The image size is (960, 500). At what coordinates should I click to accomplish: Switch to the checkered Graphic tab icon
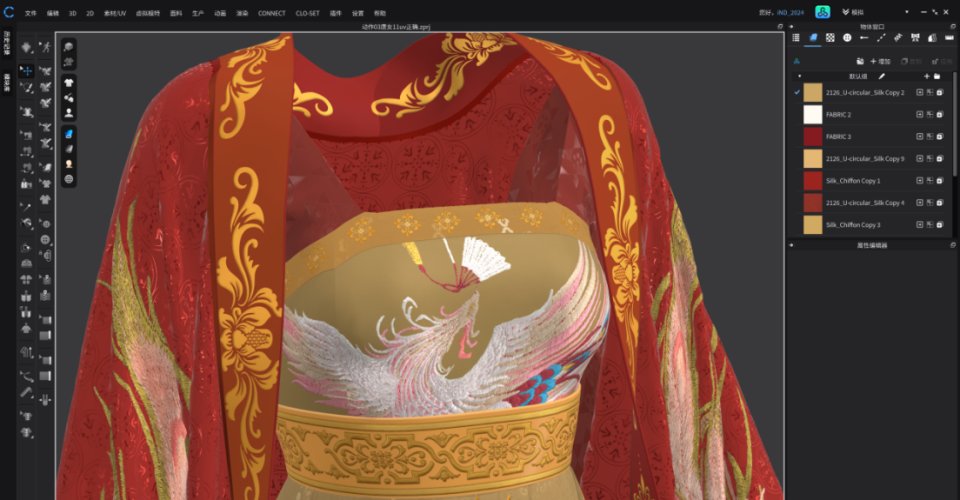(x=830, y=38)
